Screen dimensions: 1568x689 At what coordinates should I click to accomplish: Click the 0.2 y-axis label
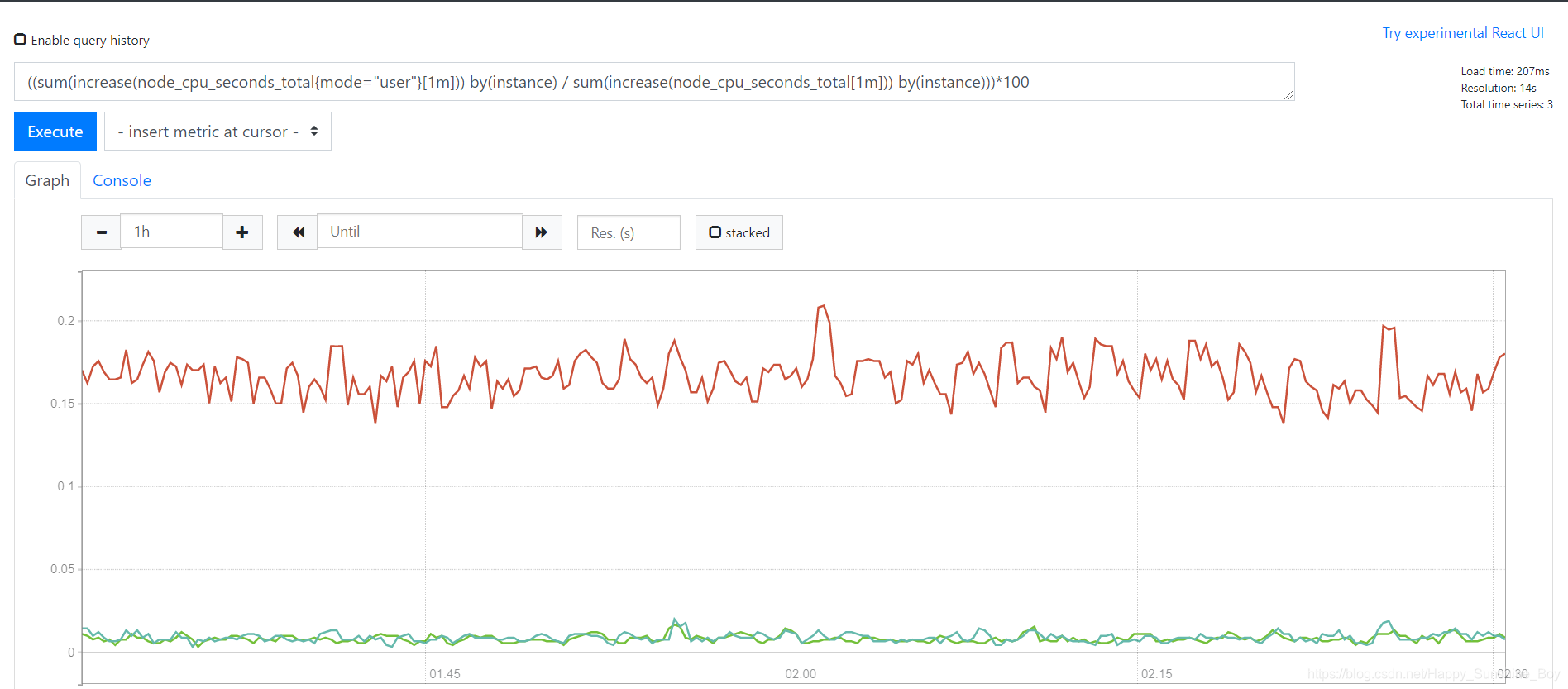[65, 321]
